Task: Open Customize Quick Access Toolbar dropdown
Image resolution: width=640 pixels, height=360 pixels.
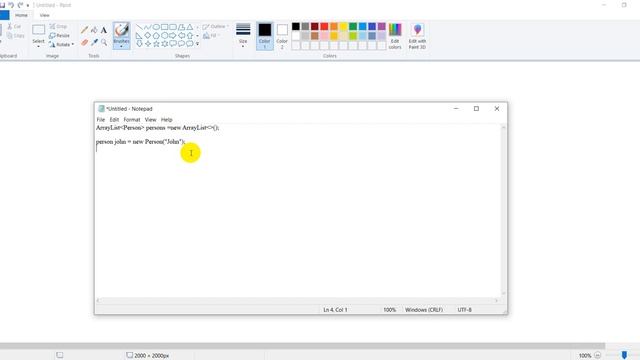Action: click(28, 5)
